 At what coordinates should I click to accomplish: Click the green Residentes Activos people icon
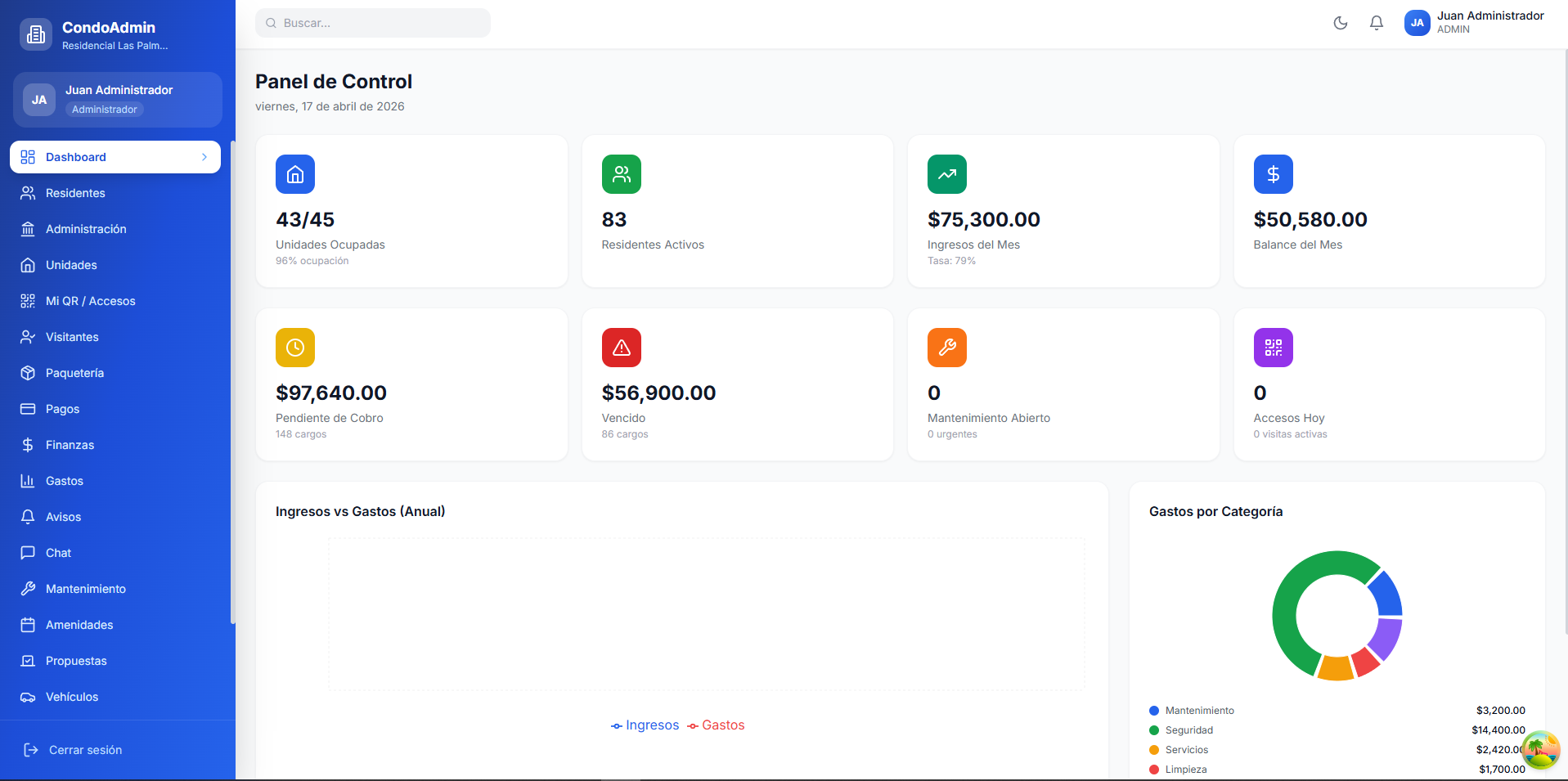tap(621, 174)
